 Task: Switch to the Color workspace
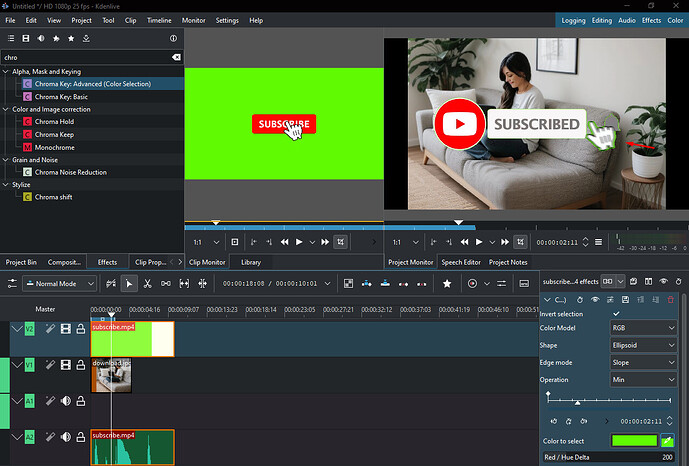pyautogui.click(x=675, y=20)
